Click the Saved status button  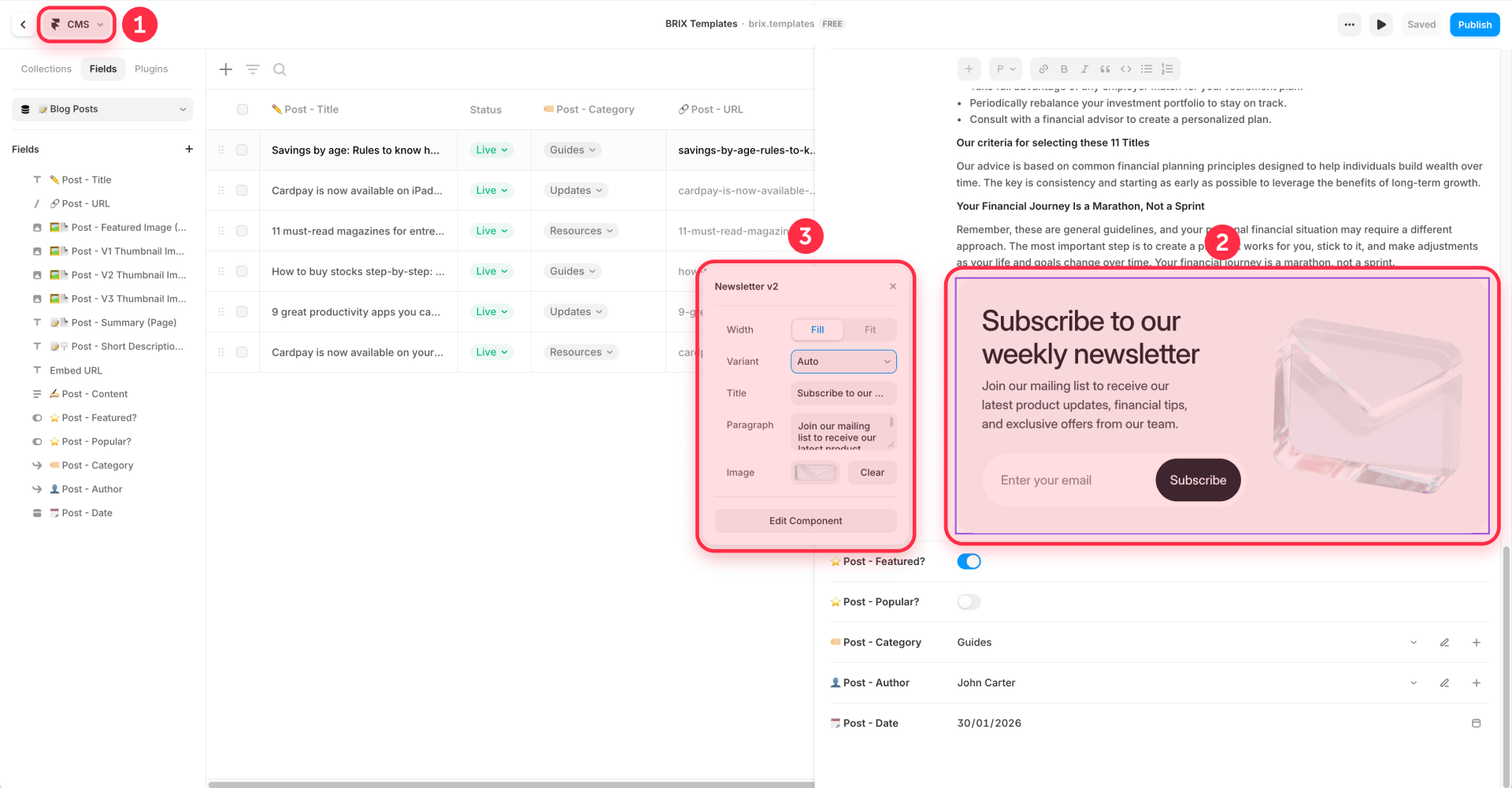(x=1421, y=24)
